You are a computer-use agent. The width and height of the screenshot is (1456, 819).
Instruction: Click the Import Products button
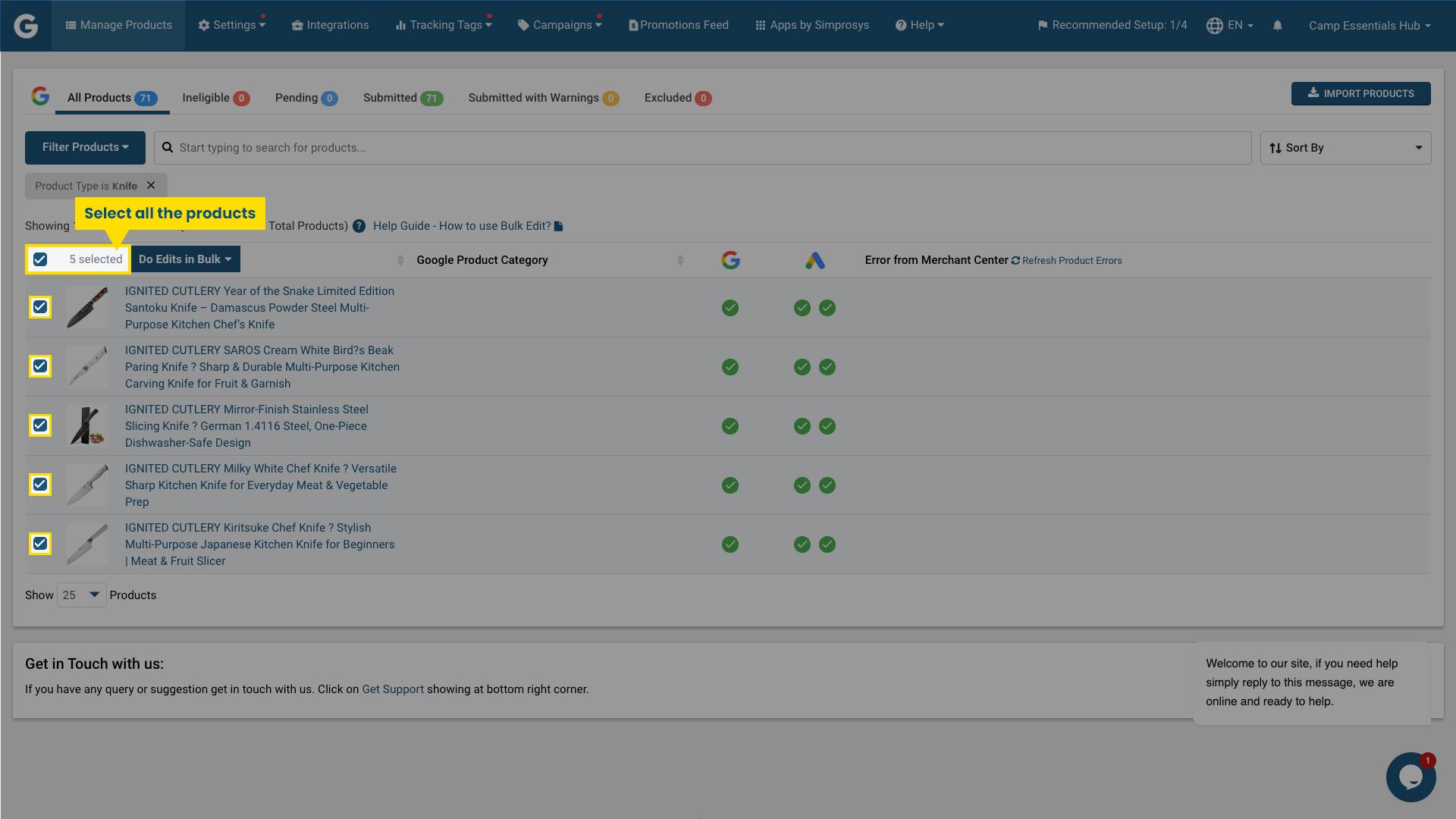(x=1360, y=93)
